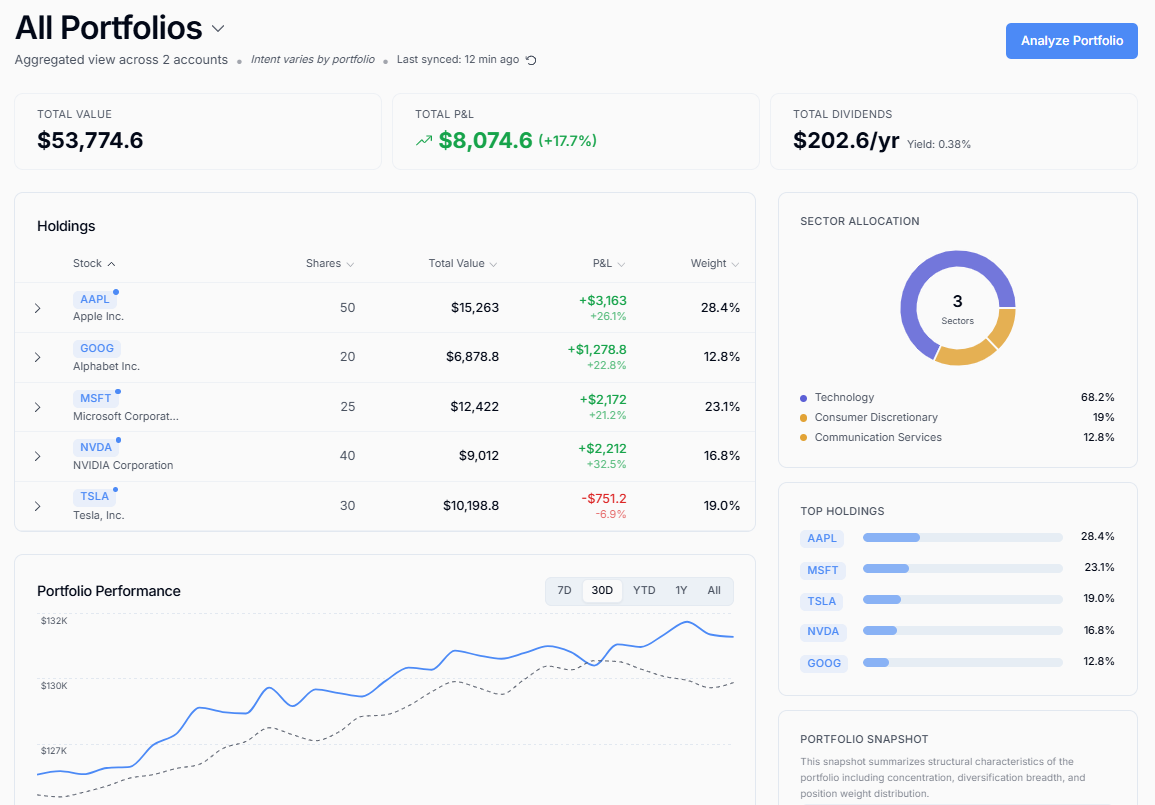Viewport: 1155px width, 805px height.
Task: Click the sector allocation donut chart center
Action: [958, 308]
